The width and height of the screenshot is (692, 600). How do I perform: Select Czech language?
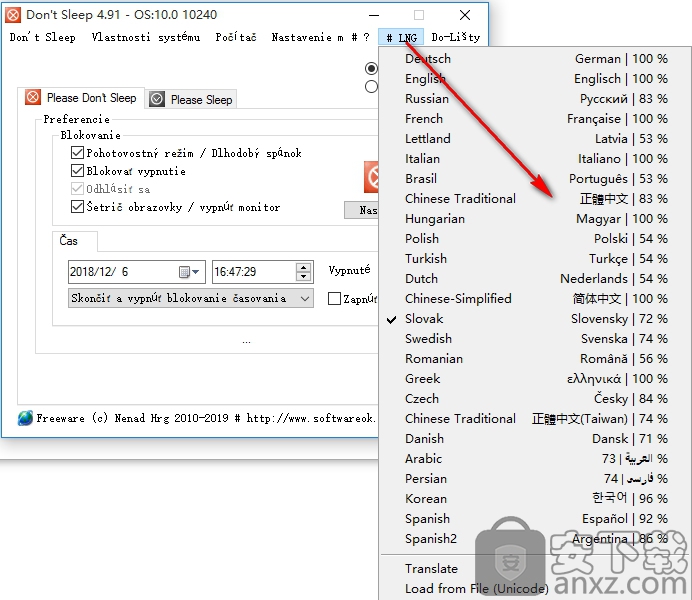point(535,398)
